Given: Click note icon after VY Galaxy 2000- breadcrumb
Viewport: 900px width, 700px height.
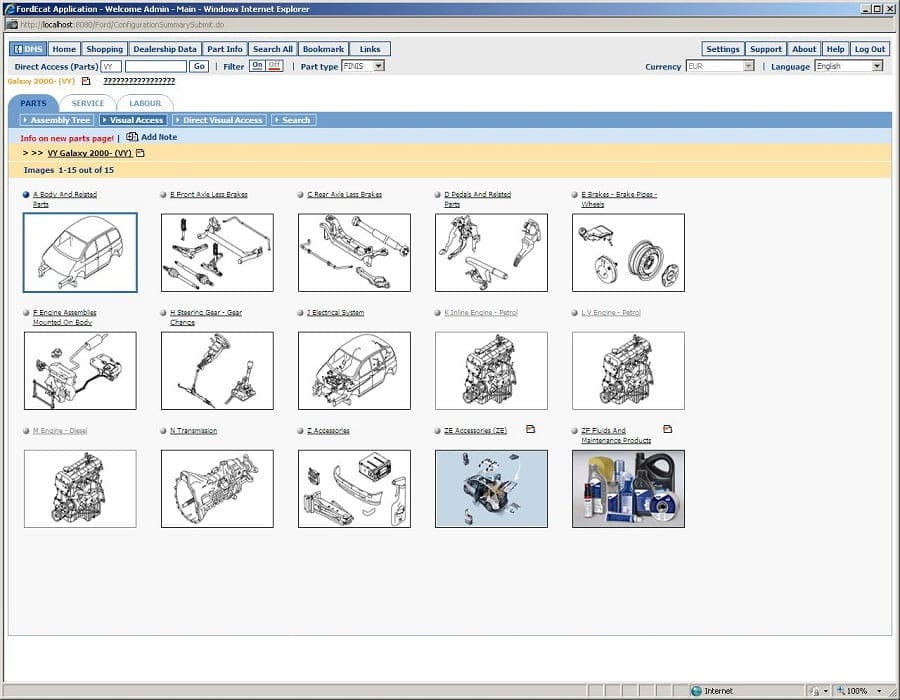Looking at the screenshot, I should click(x=140, y=153).
